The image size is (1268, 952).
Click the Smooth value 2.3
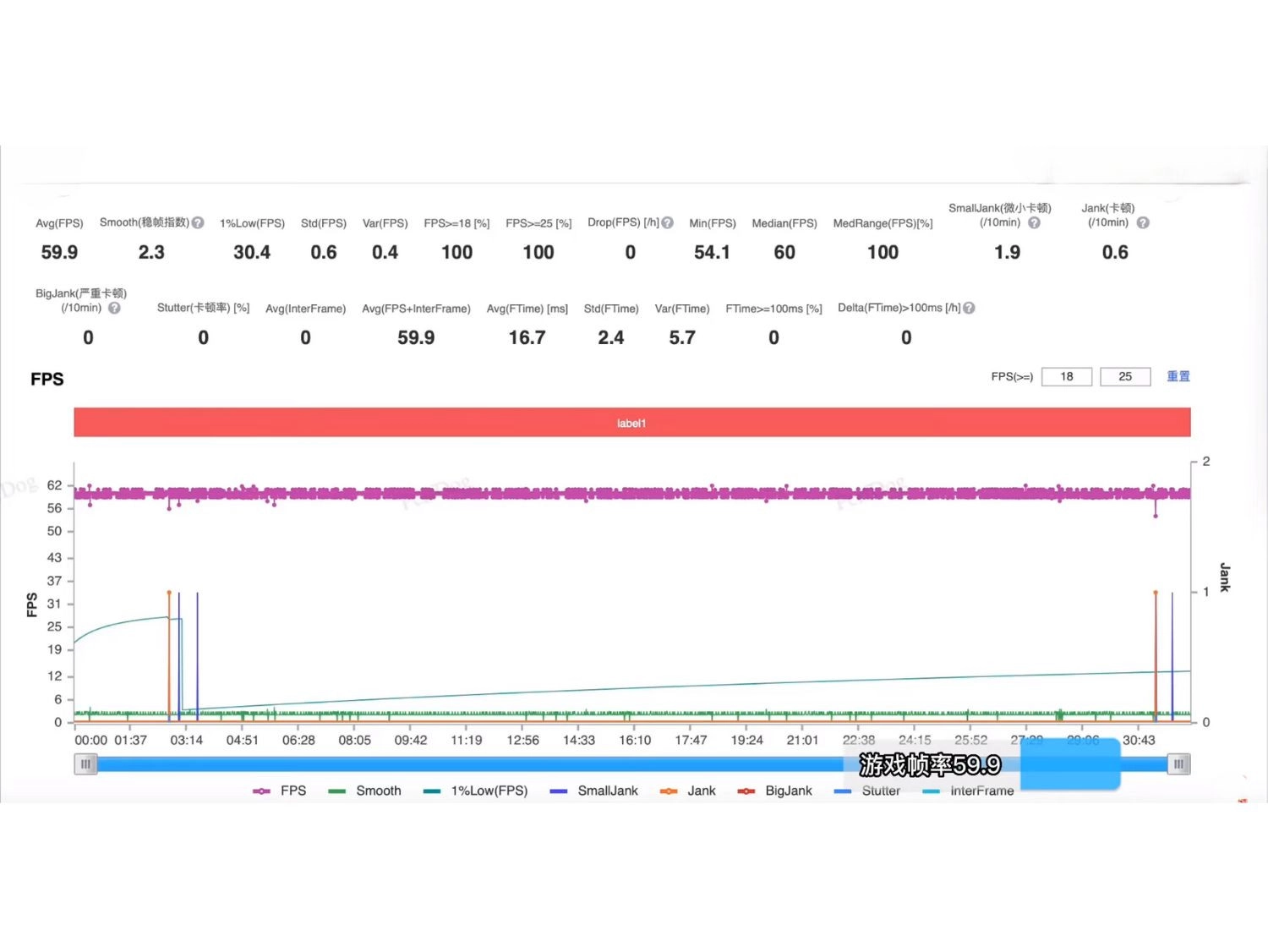pyautogui.click(x=151, y=253)
